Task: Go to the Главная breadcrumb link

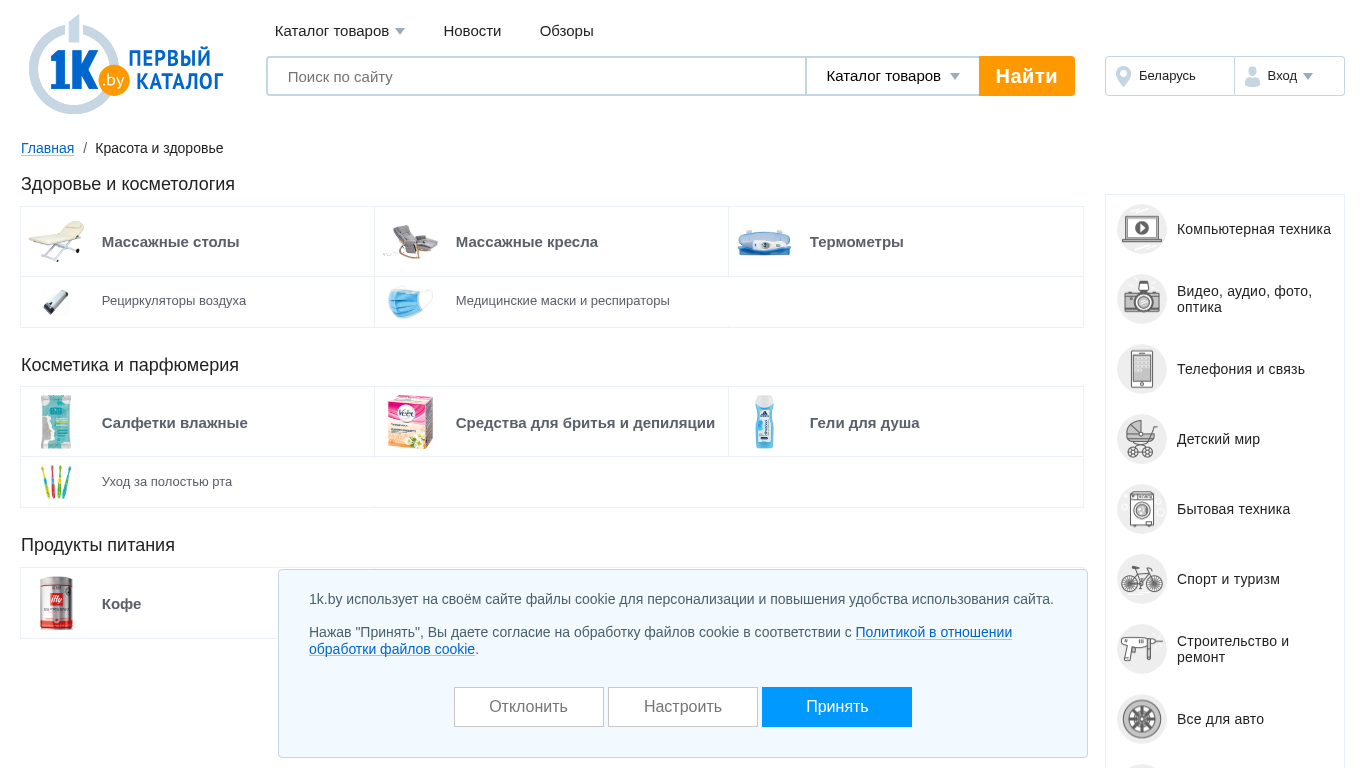Action: click(48, 148)
